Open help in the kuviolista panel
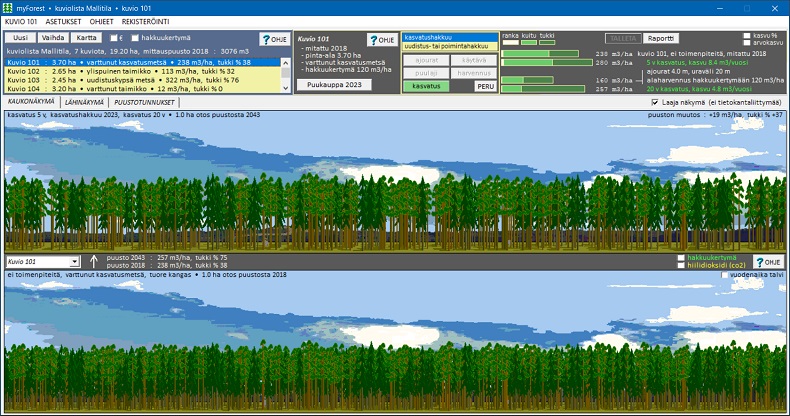 click(x=273, y=39)
